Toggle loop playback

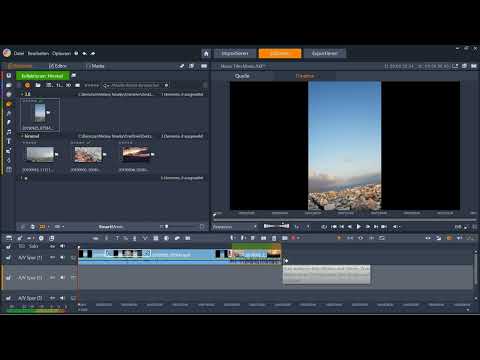click(324, 227)
